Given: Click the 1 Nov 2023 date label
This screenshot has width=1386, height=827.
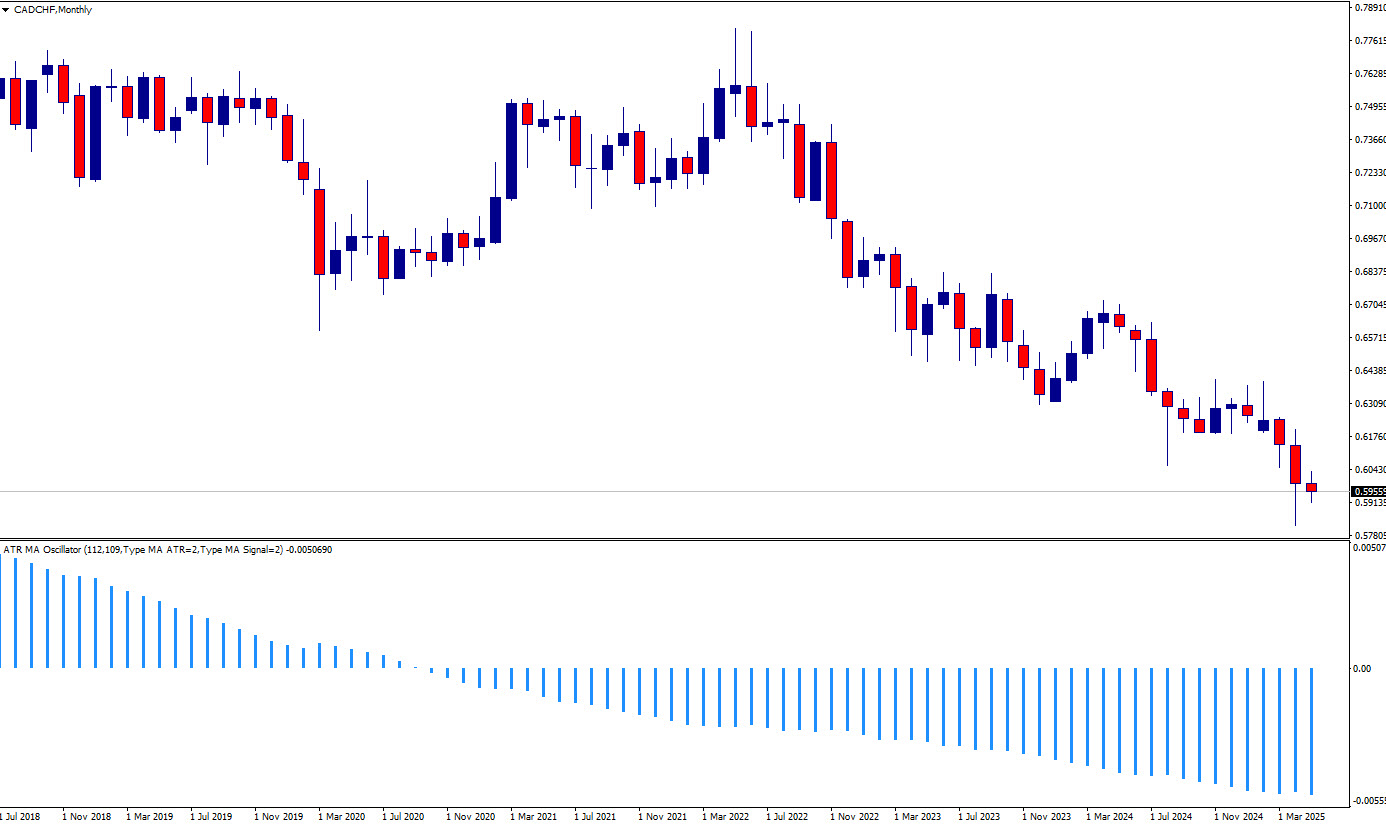Looking at the screenshot, I should tap(1045, 817).
